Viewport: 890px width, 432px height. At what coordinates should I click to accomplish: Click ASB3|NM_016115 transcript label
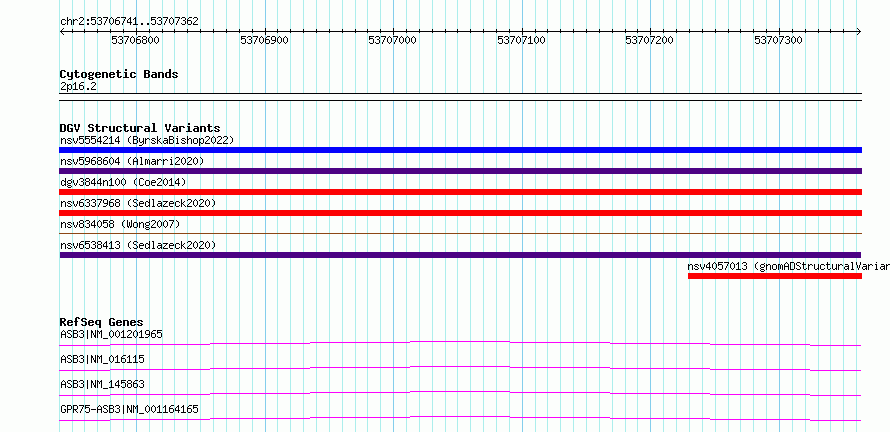102,359
